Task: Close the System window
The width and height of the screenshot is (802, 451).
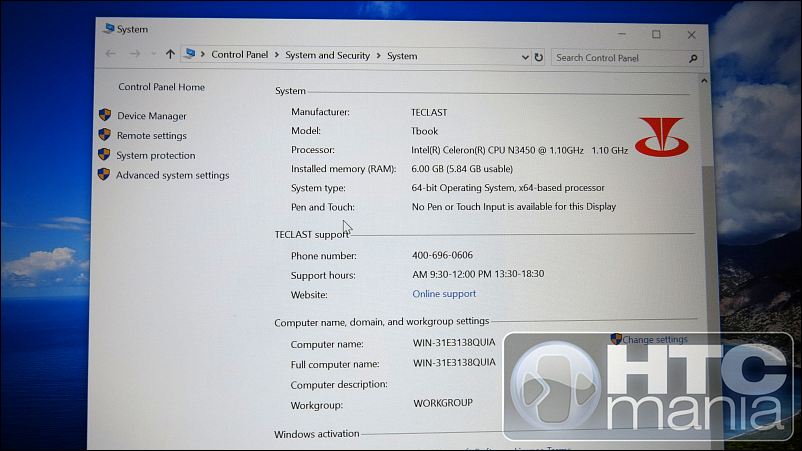Action: click(x=692, y=35)
